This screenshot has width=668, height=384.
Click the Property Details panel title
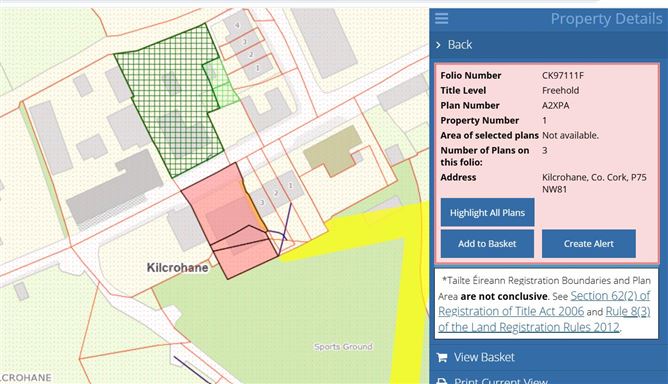coord(606,19)
